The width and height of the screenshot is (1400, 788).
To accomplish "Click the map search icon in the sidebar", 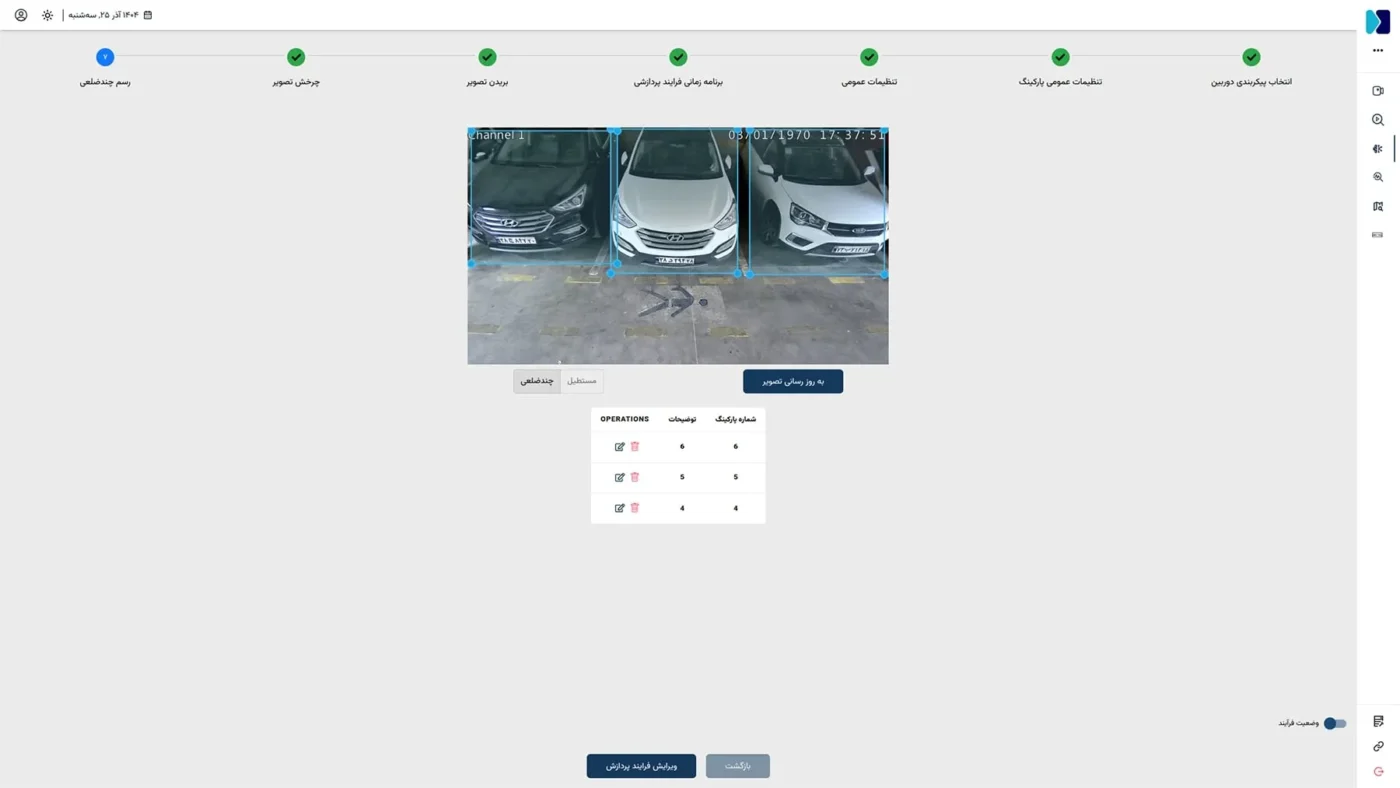I will pyautogui.click(x=1377, y=206).
